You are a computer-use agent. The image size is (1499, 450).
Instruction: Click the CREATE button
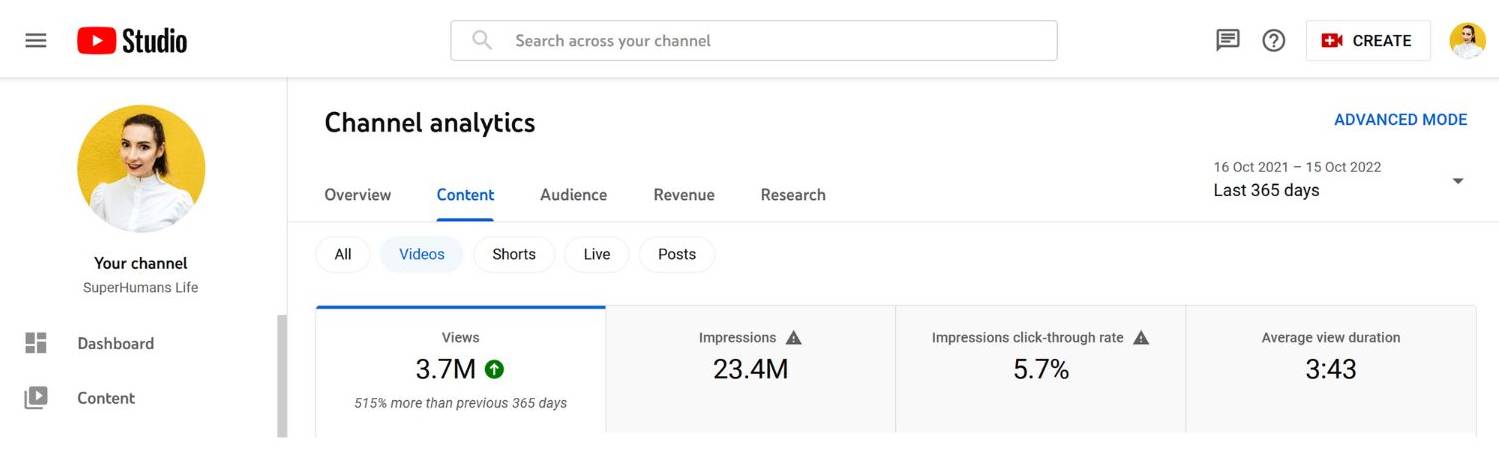click(x=1367, y=41)
